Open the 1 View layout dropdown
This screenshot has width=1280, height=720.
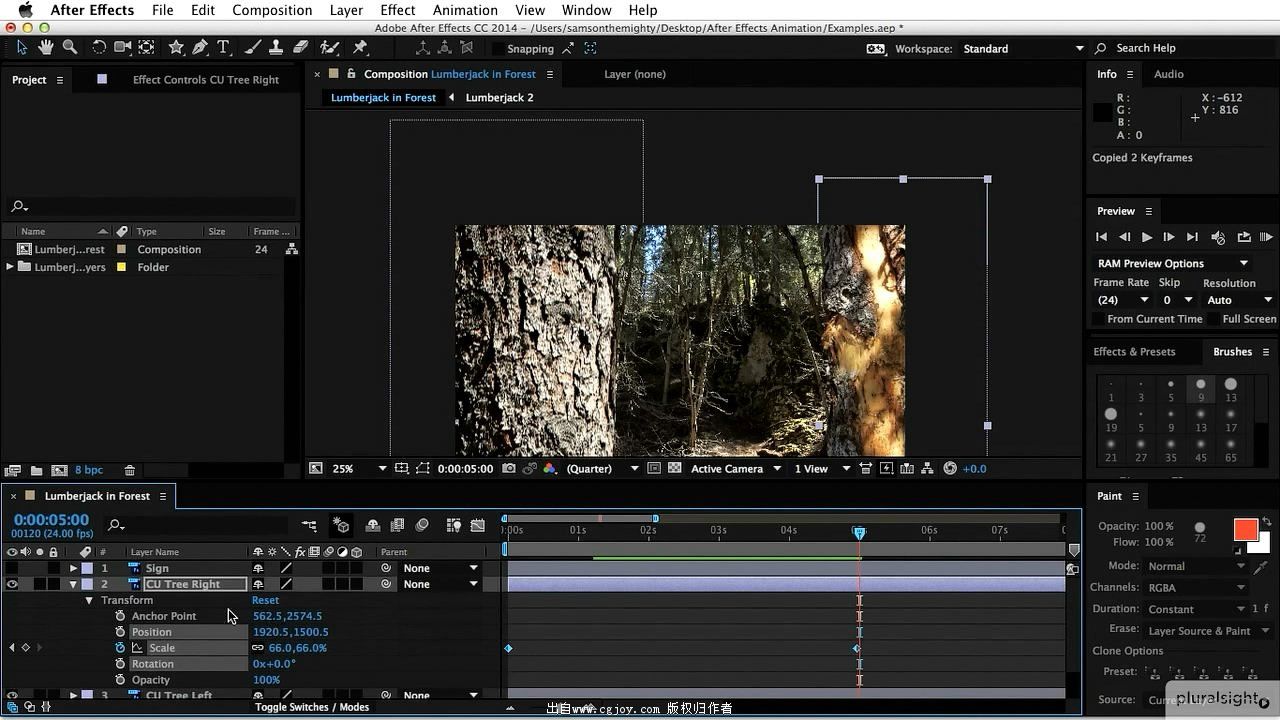pos(822,468)
